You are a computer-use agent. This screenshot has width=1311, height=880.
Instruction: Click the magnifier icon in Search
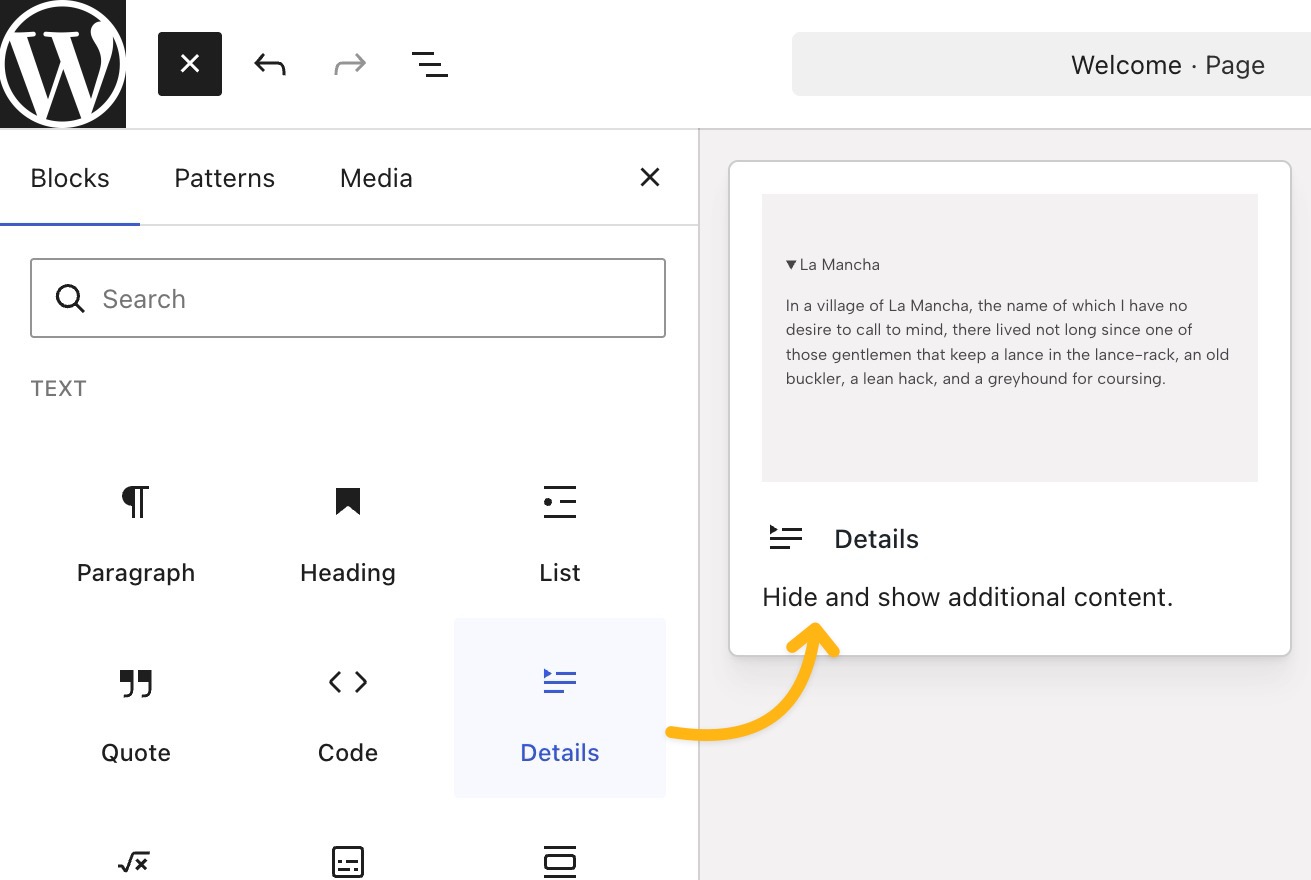click(x=70, y=298)
